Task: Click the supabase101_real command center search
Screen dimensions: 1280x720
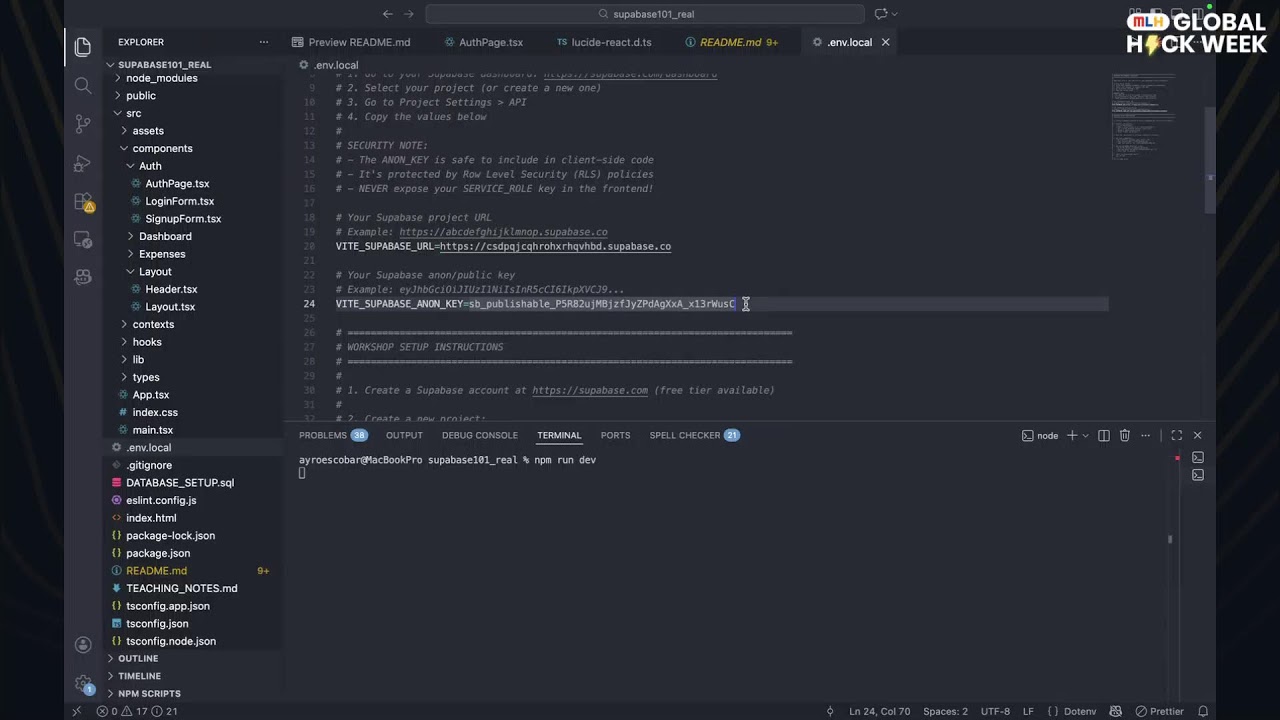Action: [645, 14]
